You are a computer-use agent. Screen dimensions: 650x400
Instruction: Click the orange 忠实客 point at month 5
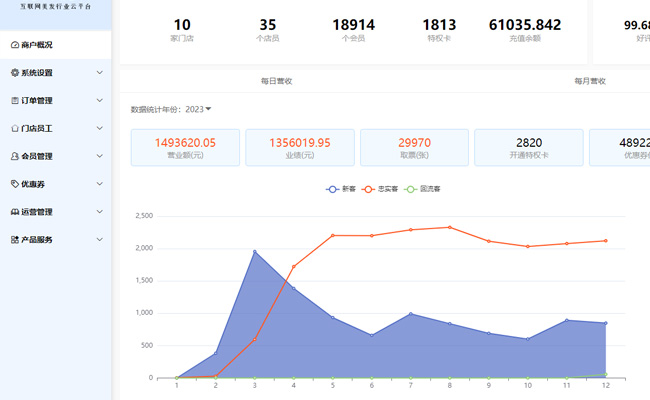point(333,235)
